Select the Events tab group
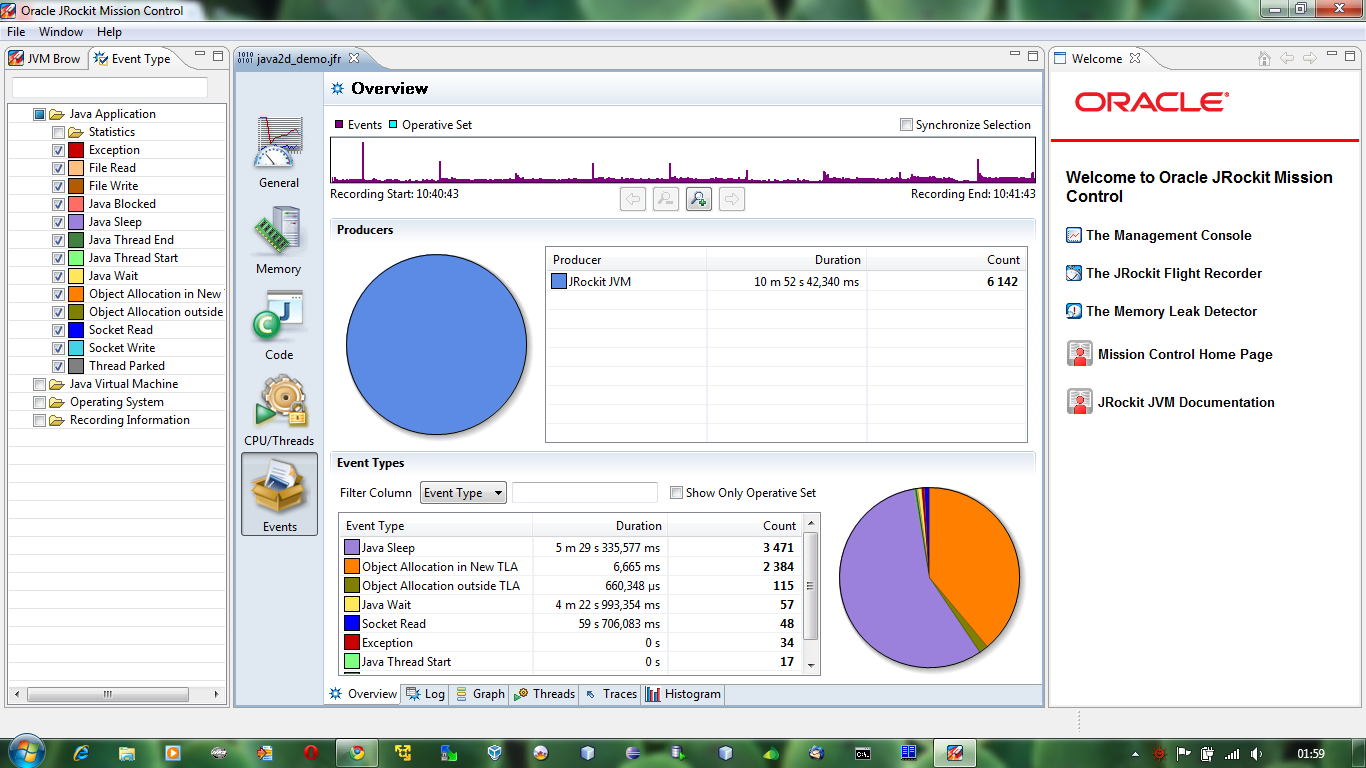1366x768 pixels. tap(279, 494)
